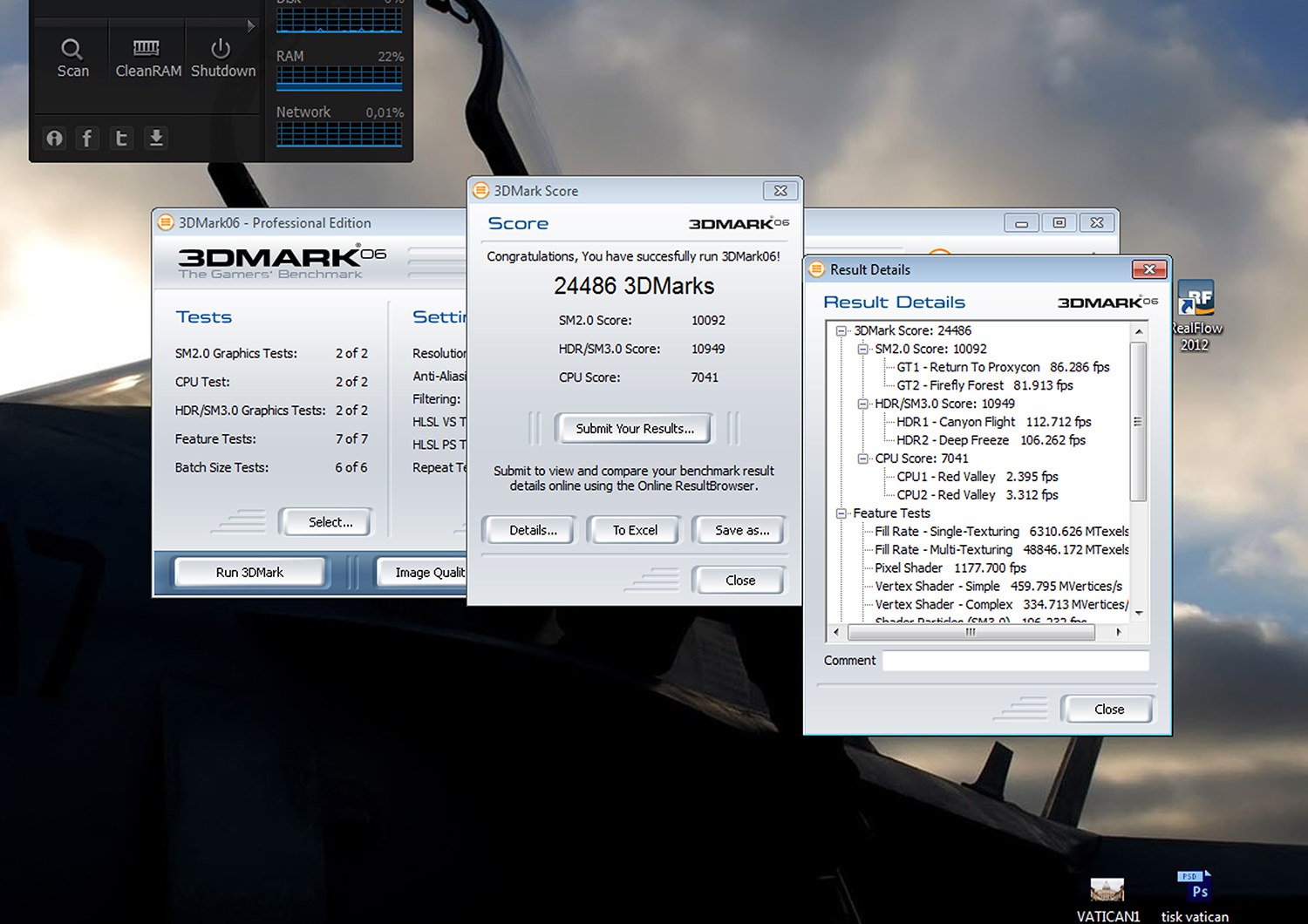Viewport: 1308px width, 924px height.
Task: Click the Result Details vertical scrollbar thumb
Action: pos(1137,422)
